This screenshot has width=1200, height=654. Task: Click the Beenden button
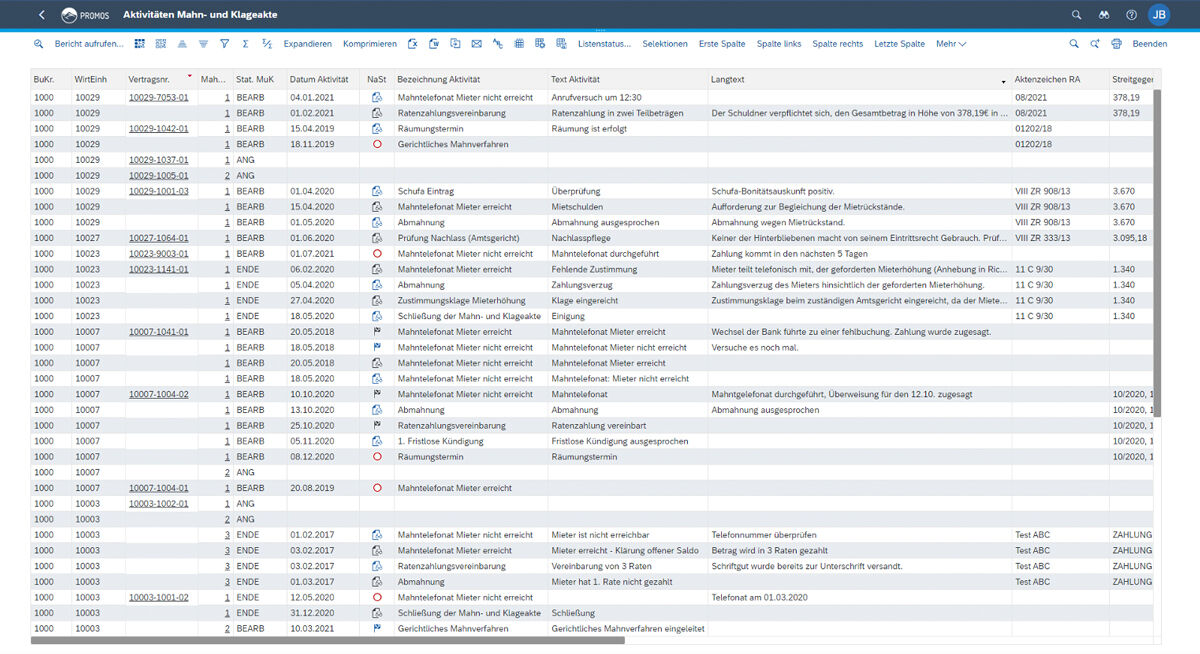tap(1149, 44)
